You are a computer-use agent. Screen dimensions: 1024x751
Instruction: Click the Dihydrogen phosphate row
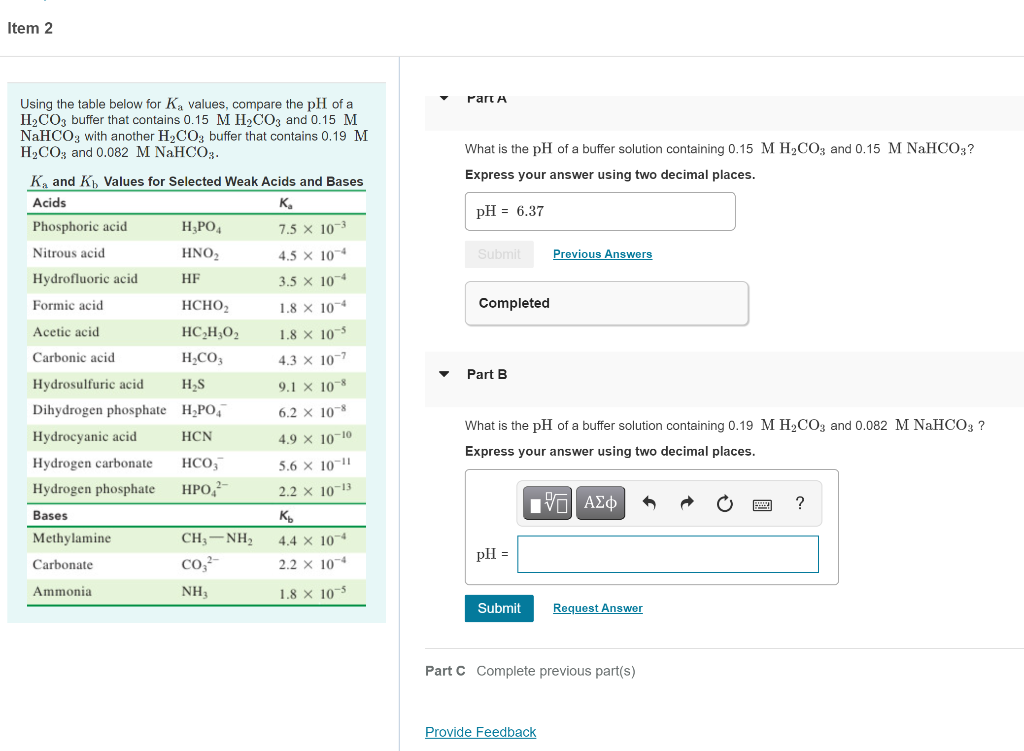[197, 411]
